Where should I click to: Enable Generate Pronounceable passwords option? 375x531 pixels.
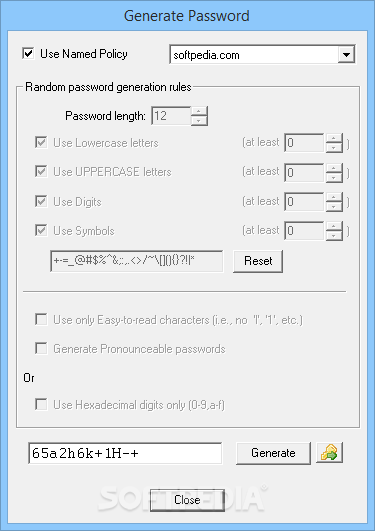41,348
